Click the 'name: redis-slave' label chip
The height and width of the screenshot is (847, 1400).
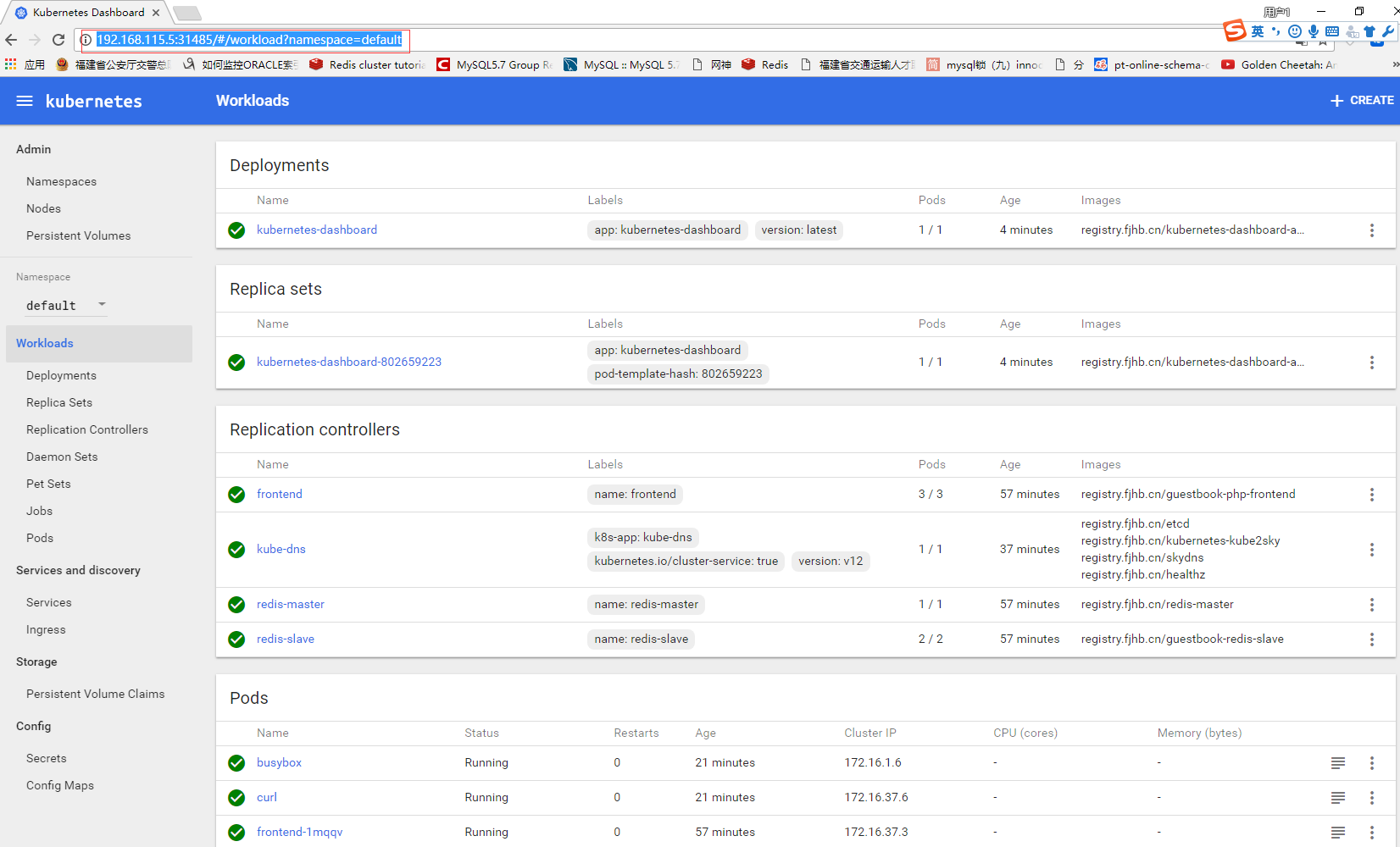click(642, 639)
